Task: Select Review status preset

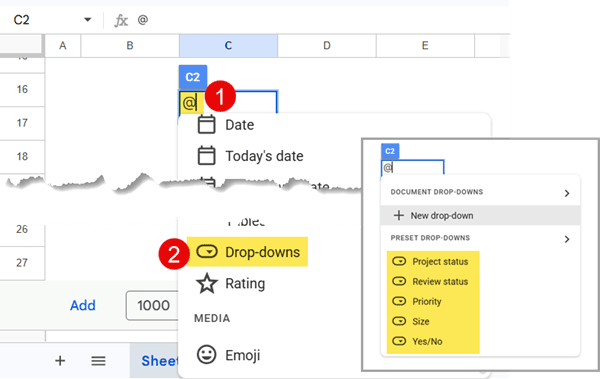Action: point(440,282)
